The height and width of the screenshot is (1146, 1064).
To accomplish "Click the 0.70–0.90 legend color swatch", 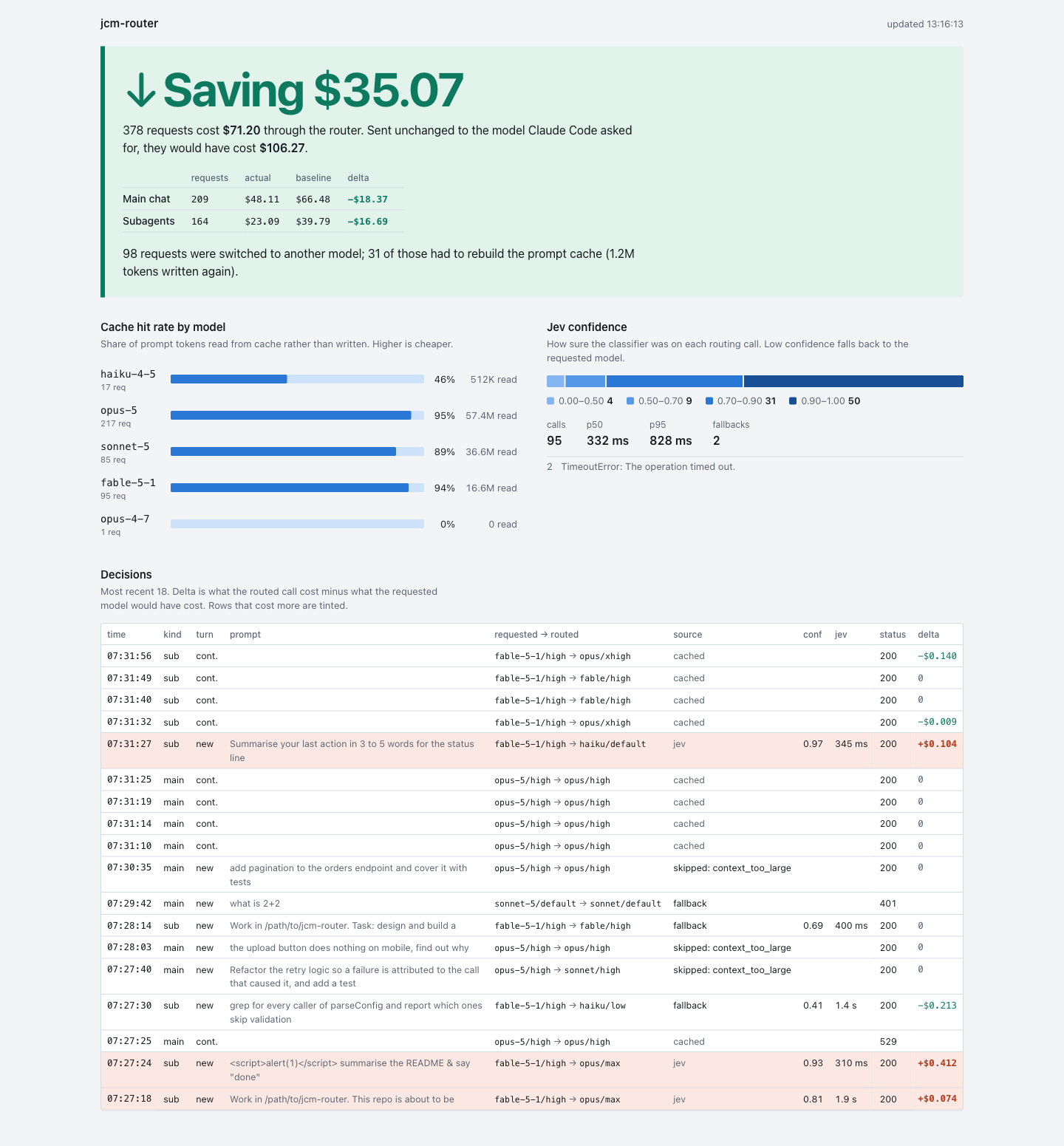I will coord(709,401).
